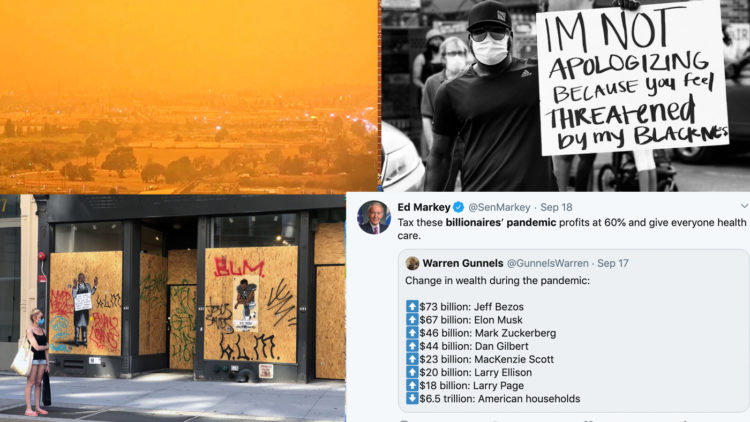Open Warren Gunnels' name in quoted tweet
This screenshot has height=422, width=750.
point(463,263)
